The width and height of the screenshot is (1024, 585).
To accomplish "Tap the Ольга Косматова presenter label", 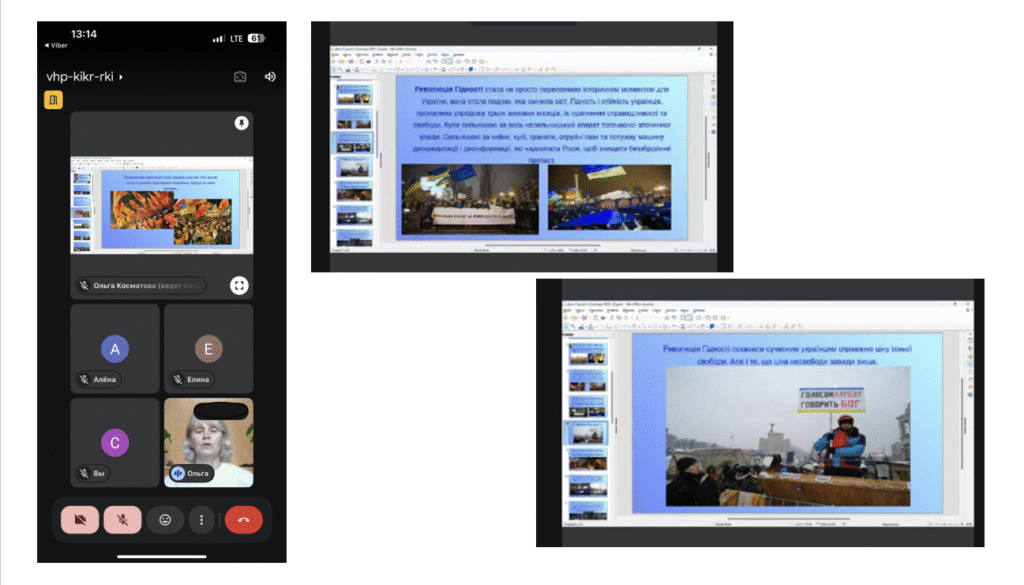I will tap(140, 285).
